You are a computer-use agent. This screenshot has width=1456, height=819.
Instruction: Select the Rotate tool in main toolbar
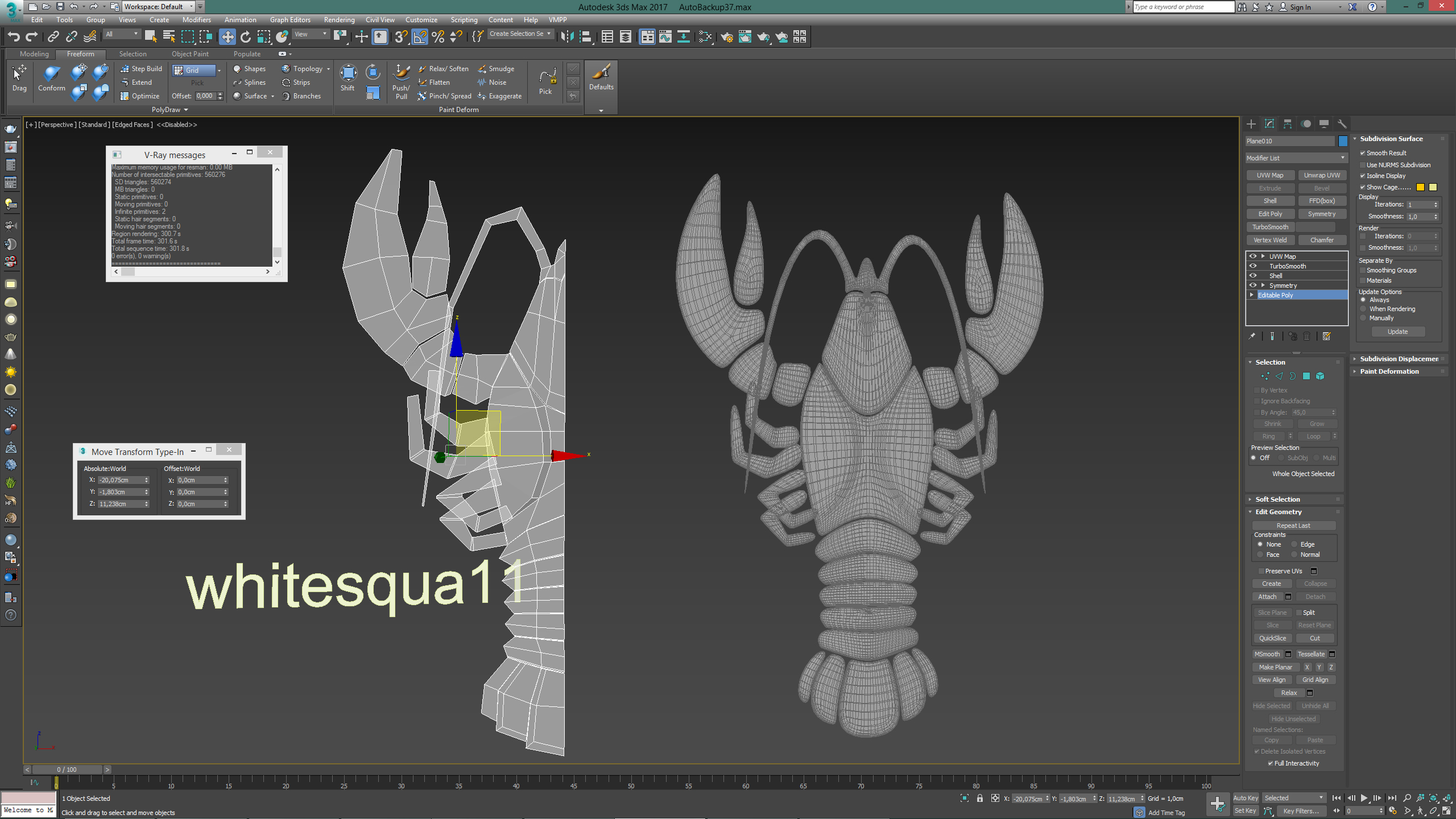pos(246,37)
